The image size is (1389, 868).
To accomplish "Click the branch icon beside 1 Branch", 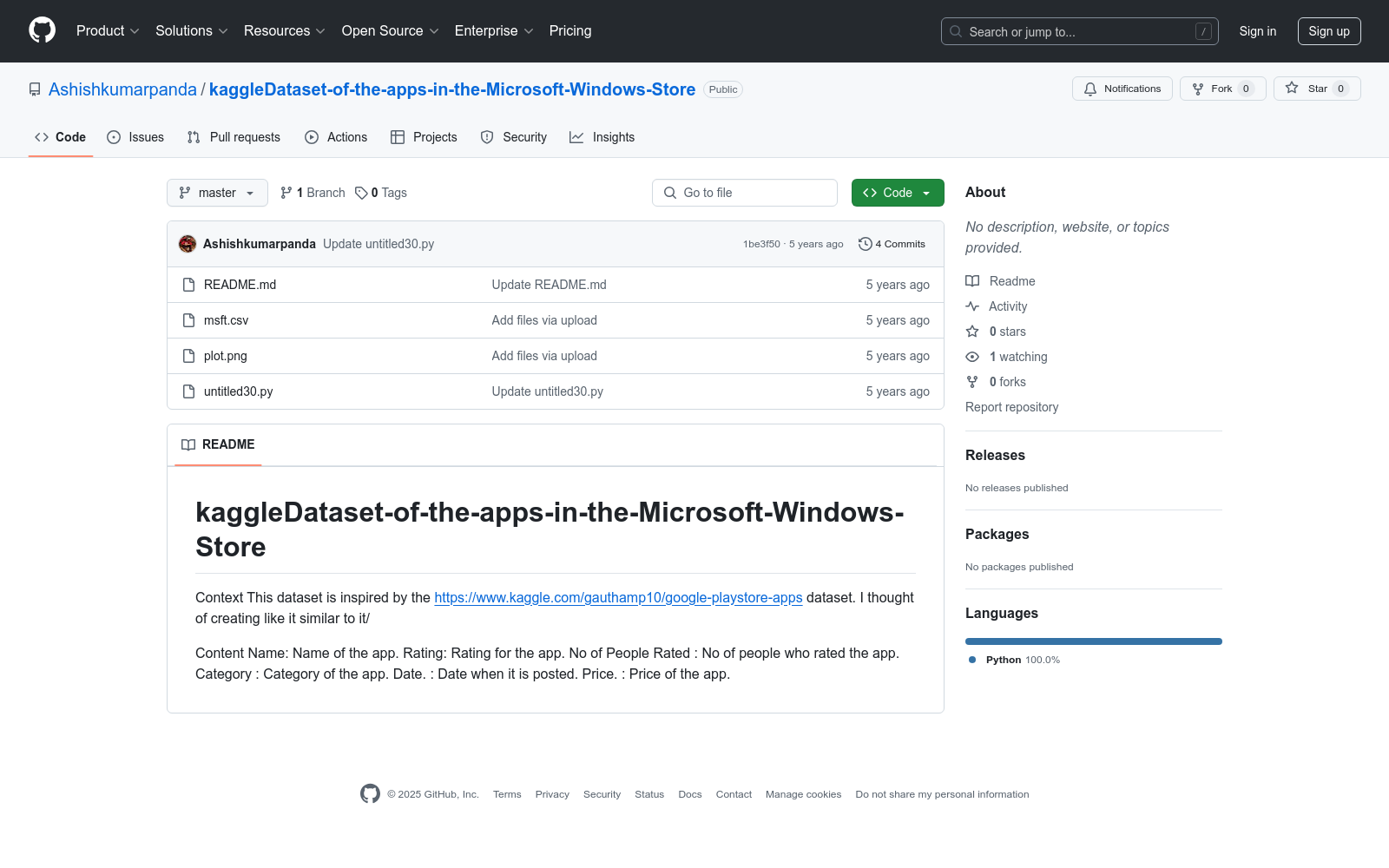I will [286, 193].
